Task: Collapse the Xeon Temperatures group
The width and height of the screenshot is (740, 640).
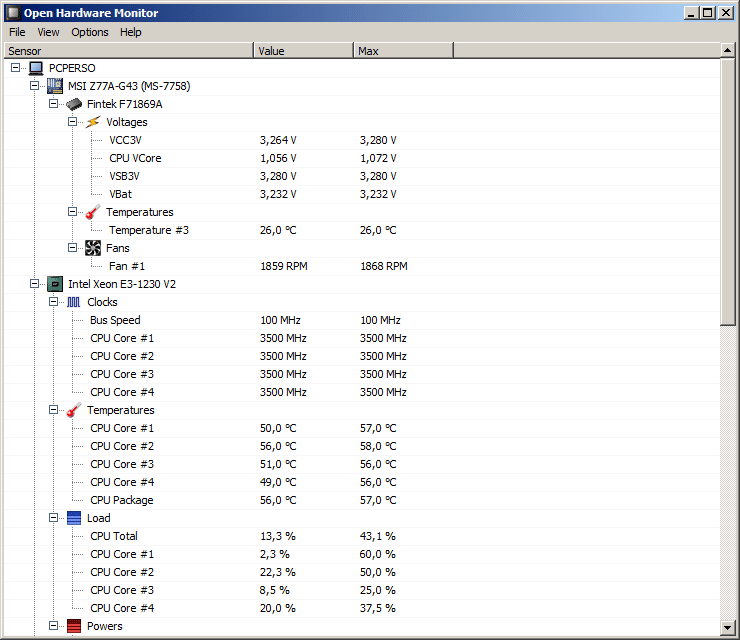Action: 53,410
